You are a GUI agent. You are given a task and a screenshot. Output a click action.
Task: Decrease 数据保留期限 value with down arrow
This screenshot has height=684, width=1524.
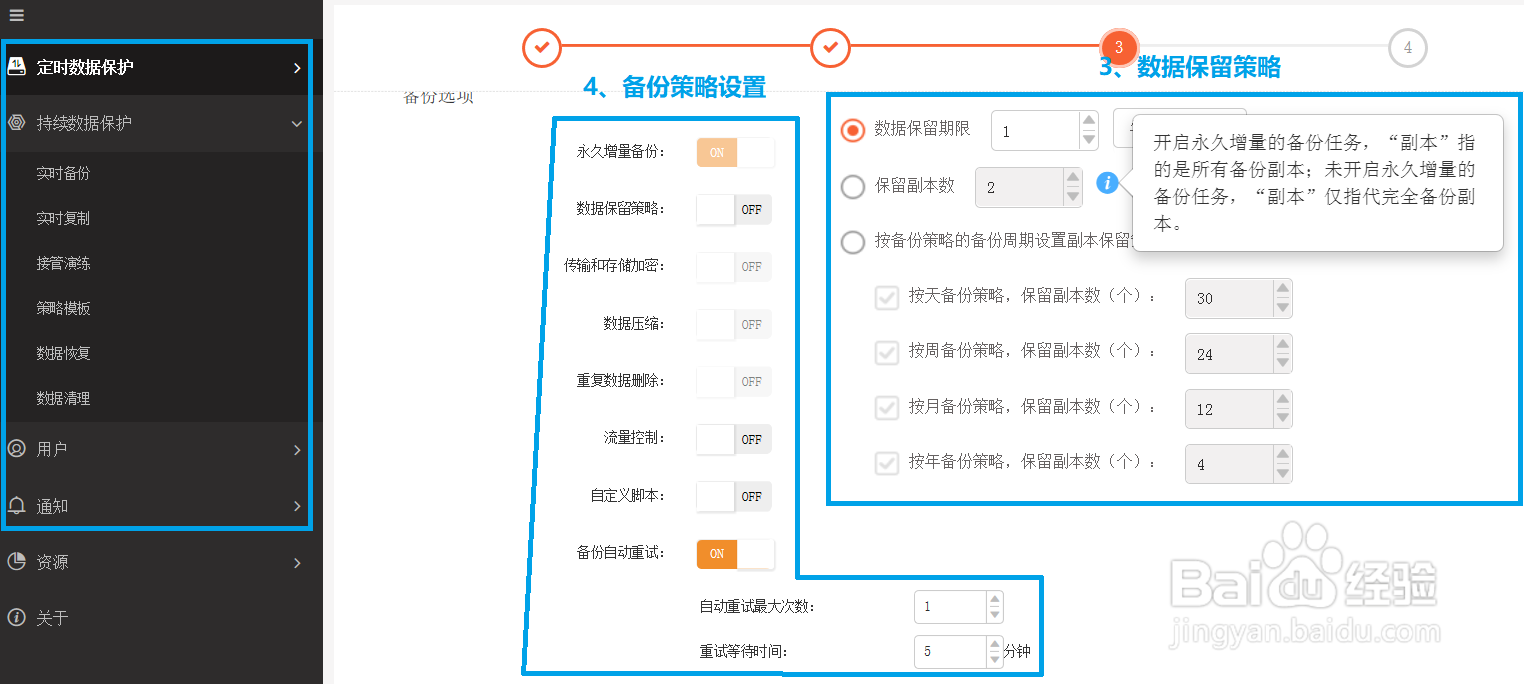[1089, 141]
